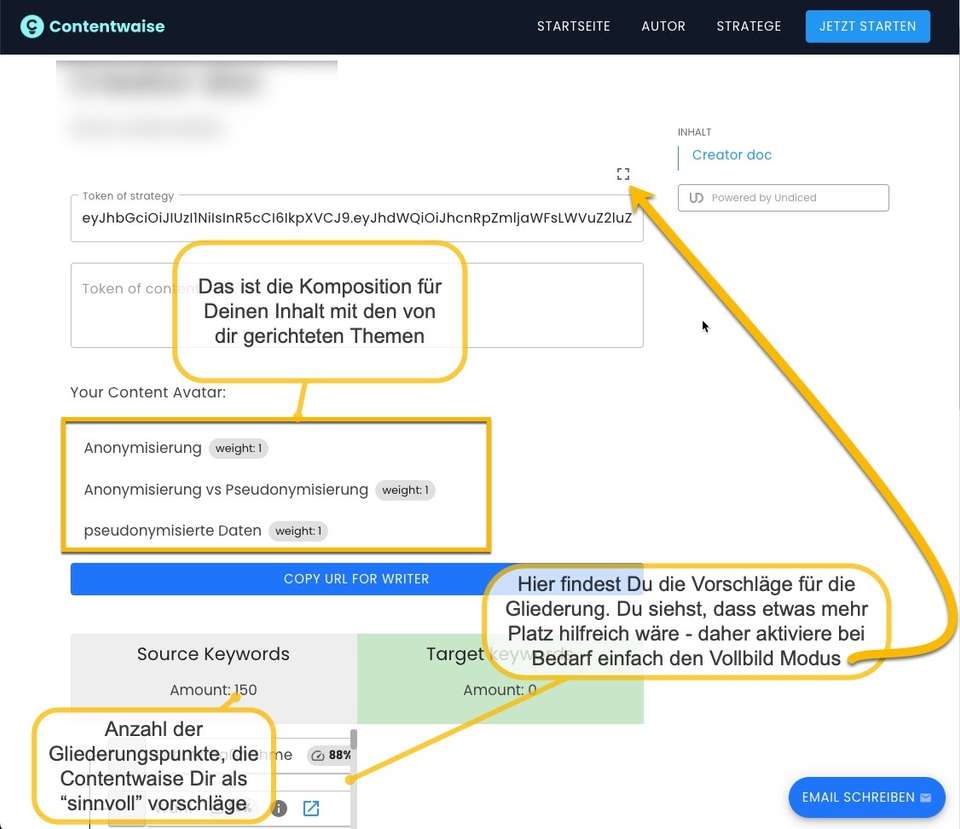Click the open-in-new-window icon
This screenshot has height=829, width=960.
pos(311,808)
